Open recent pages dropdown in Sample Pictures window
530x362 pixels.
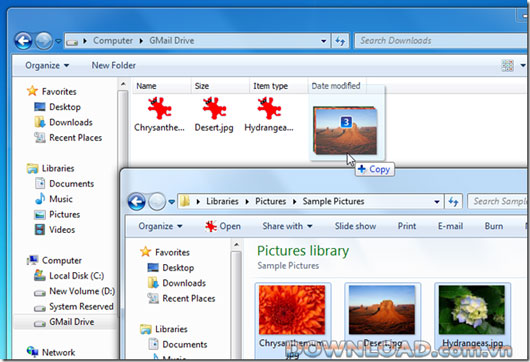[172, 202]
